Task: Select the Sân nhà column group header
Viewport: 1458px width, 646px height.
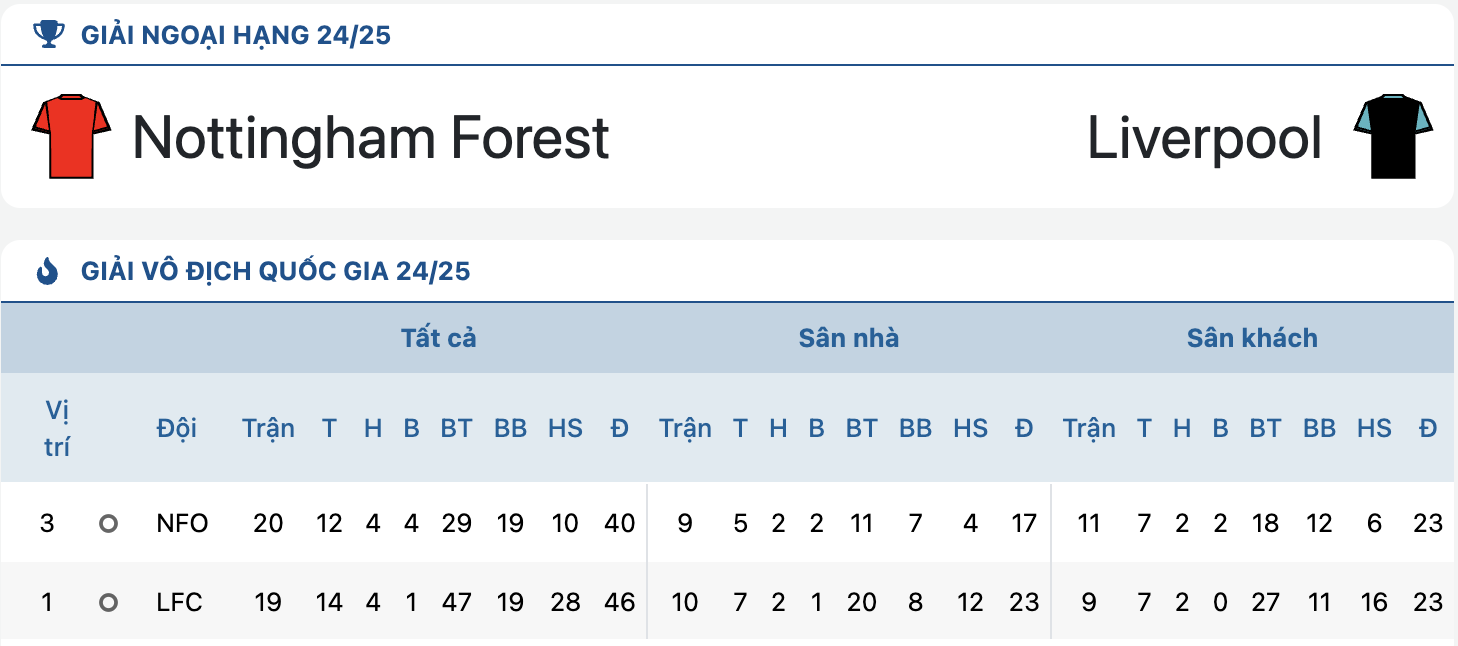Action: [x=849, y=338]
